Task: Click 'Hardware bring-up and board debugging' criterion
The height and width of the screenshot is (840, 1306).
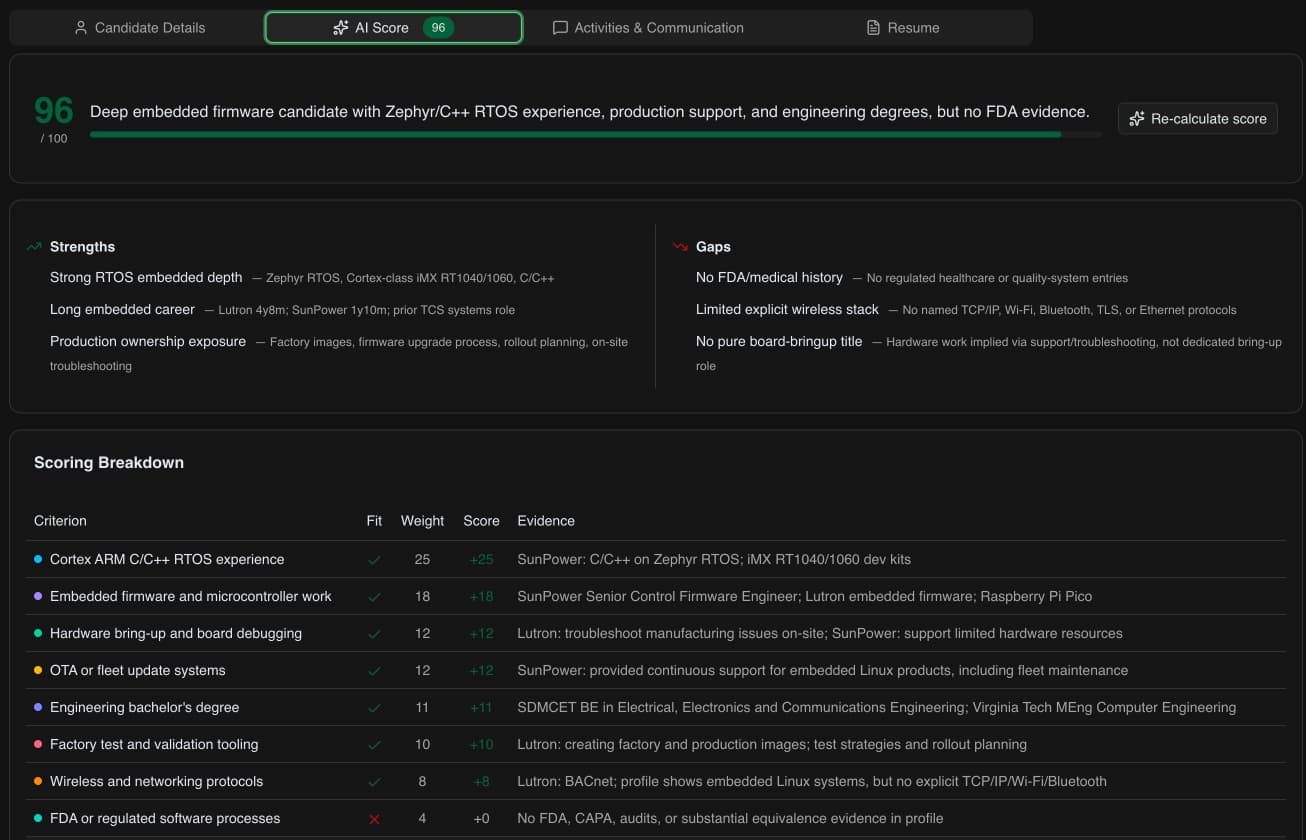Action: click(176, 634)
